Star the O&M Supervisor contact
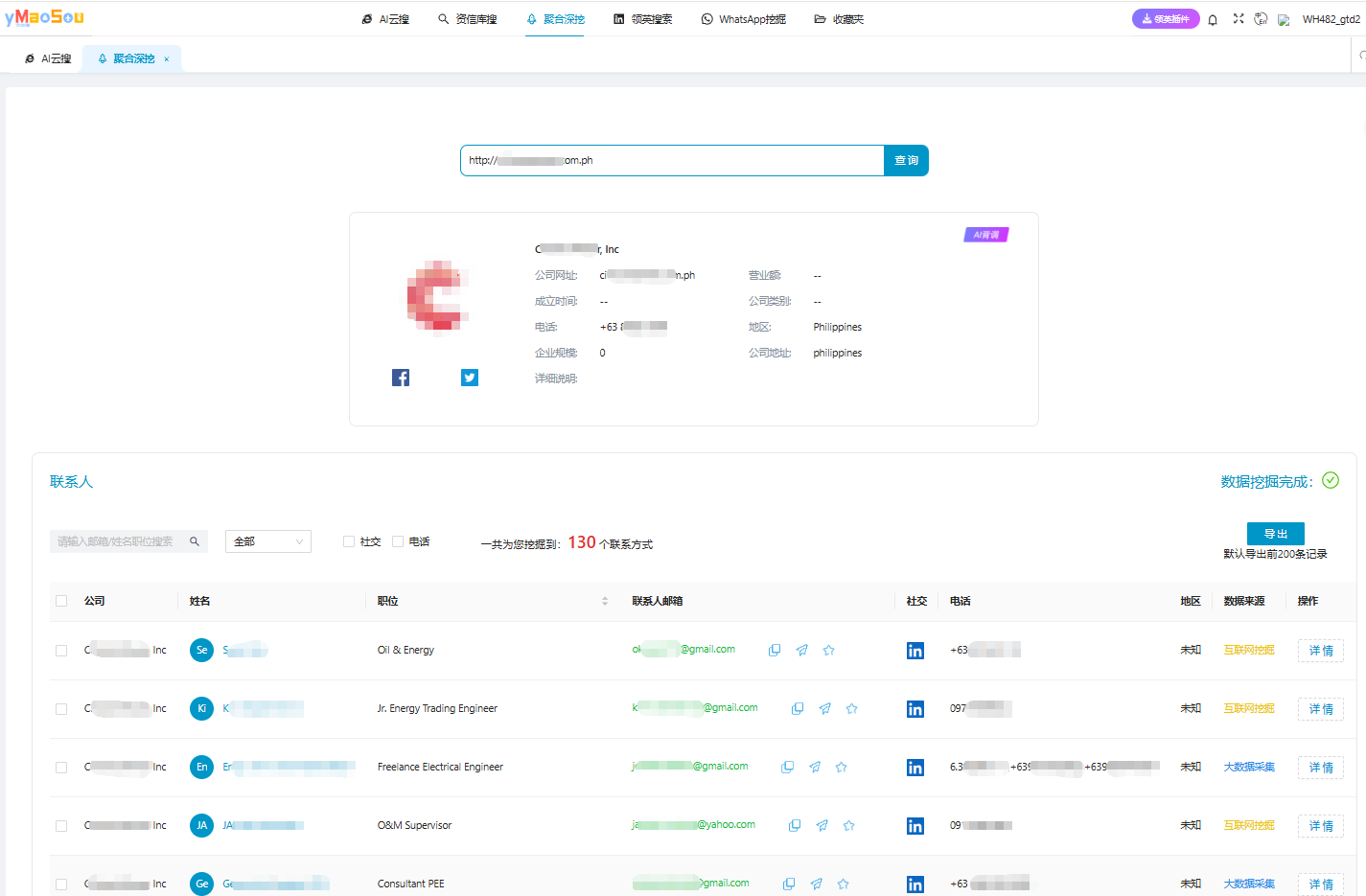The width and height of the screenshot is (1366, 896). [848, 825]
